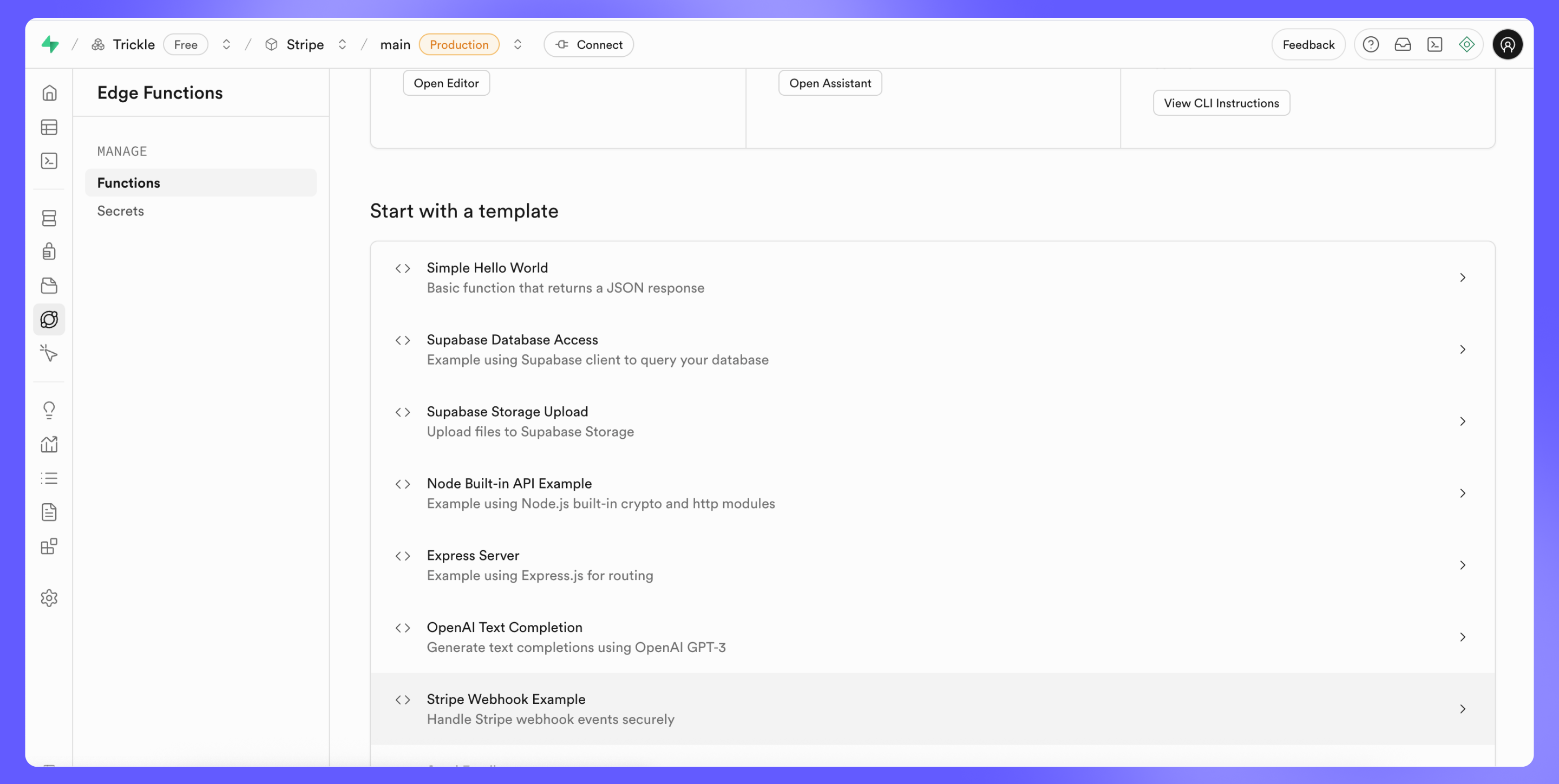This screenshot has height=784, width=1559.
Task: Click the Connect button
Action: (x=588, y=45)
